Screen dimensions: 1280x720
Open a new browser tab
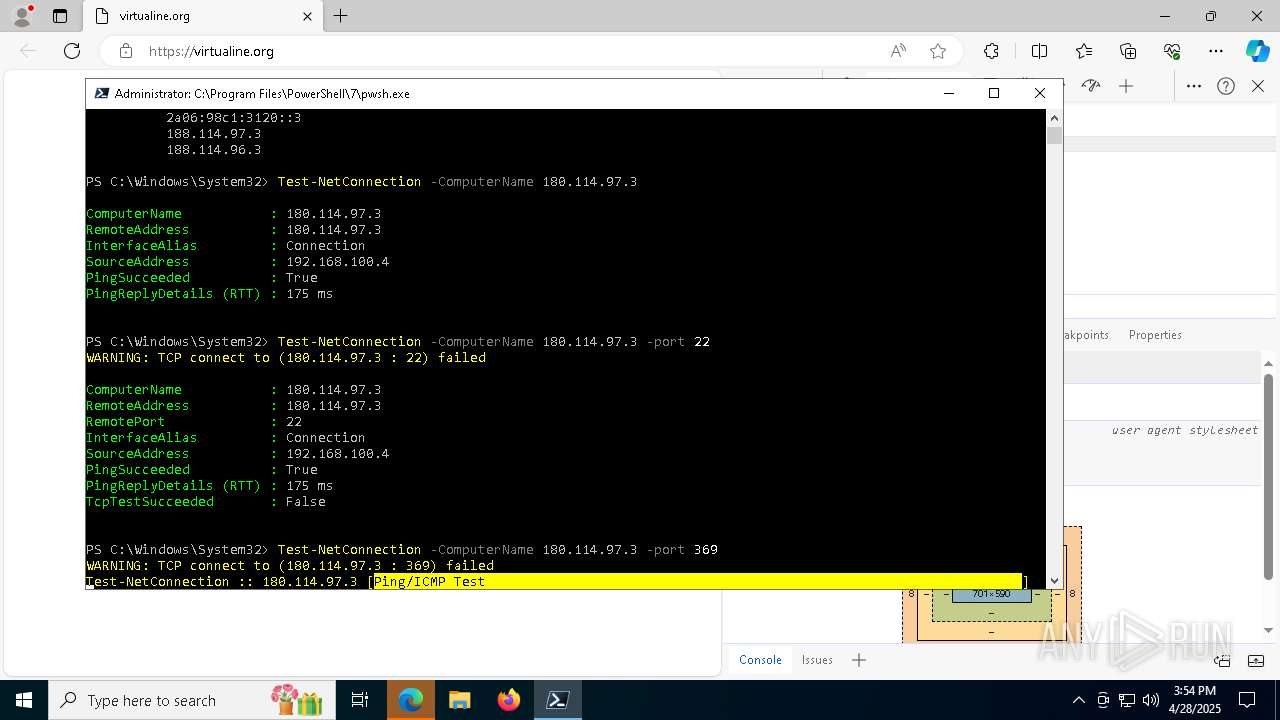(340, 16)
